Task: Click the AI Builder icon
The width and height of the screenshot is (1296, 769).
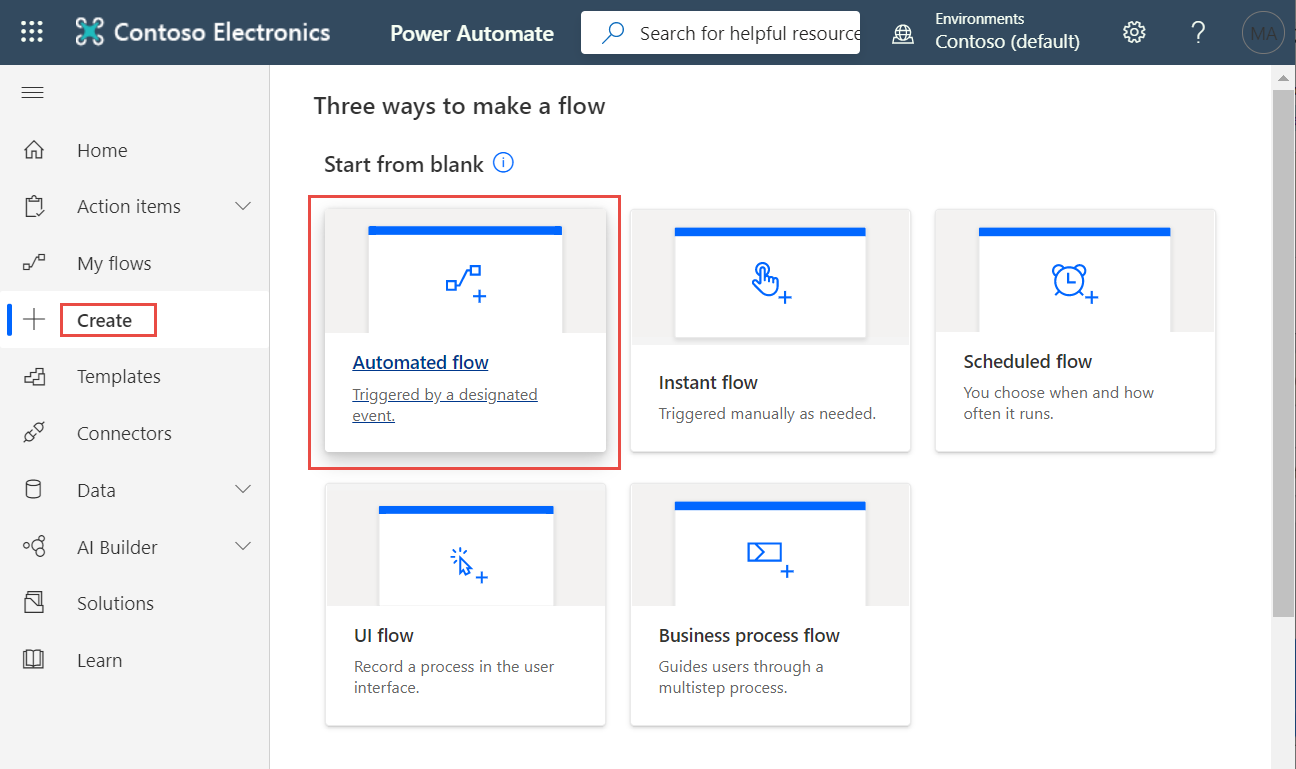Action: pyautogui.click(x=34, y=547)
